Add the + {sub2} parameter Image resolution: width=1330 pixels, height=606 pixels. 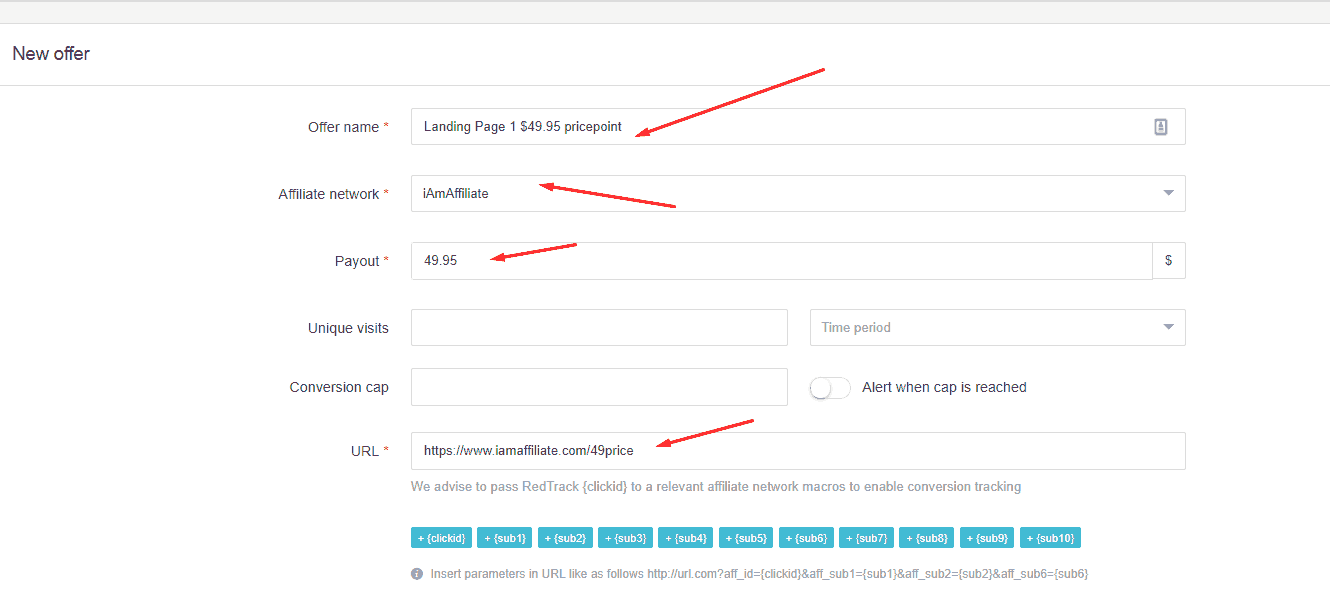[565, 538]
